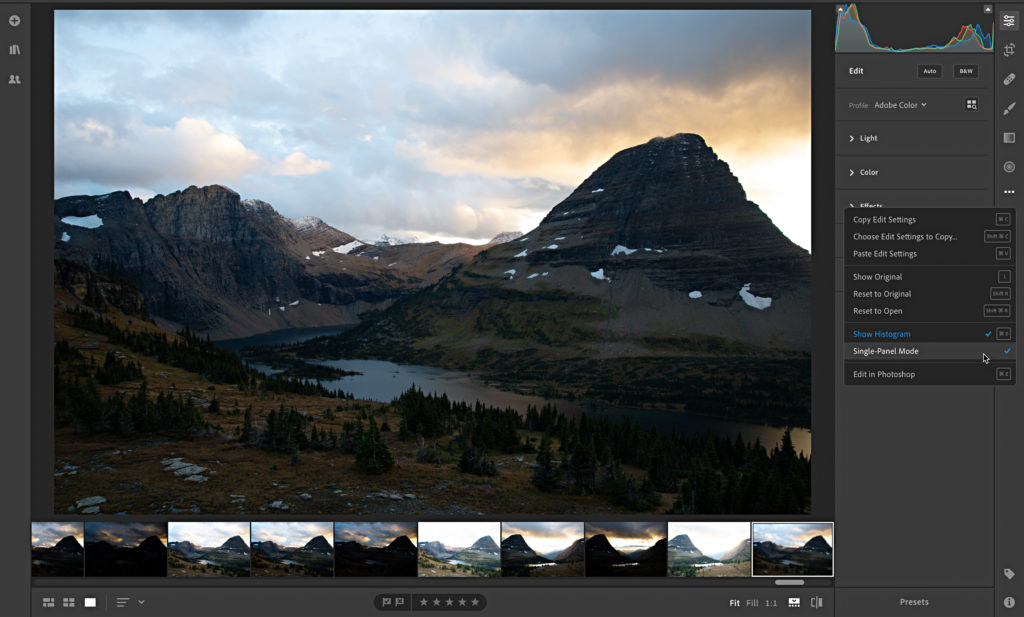Select the Brush adjustment tool
1024x617 pixels.
coord(1009,108)
